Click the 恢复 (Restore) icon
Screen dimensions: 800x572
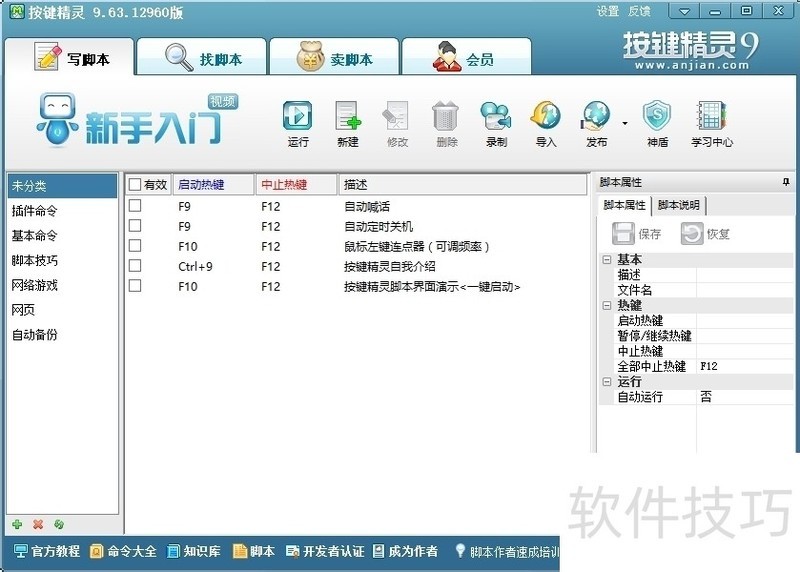click(x=692, y=234)
